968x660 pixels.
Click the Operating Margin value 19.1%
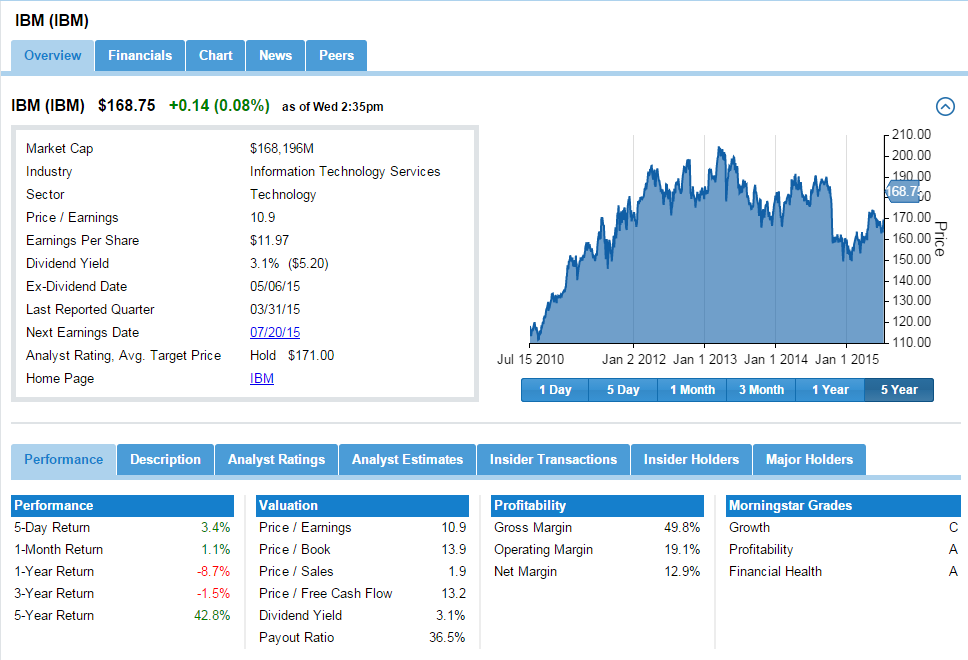coord(682,549)
